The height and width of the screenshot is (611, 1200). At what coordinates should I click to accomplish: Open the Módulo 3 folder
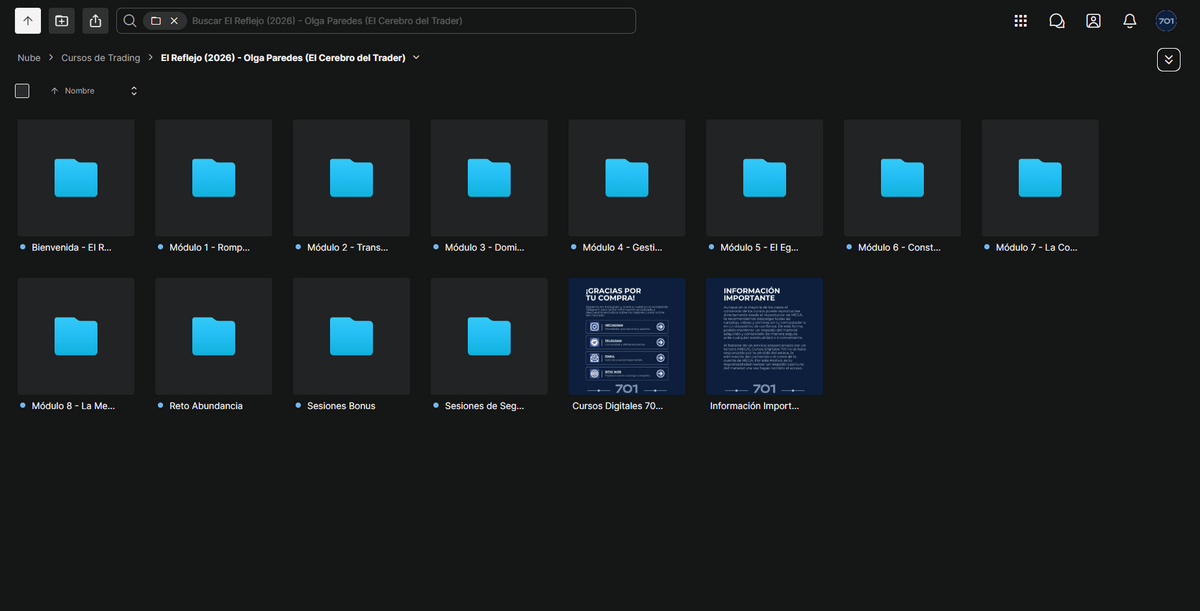pos(489,178)
